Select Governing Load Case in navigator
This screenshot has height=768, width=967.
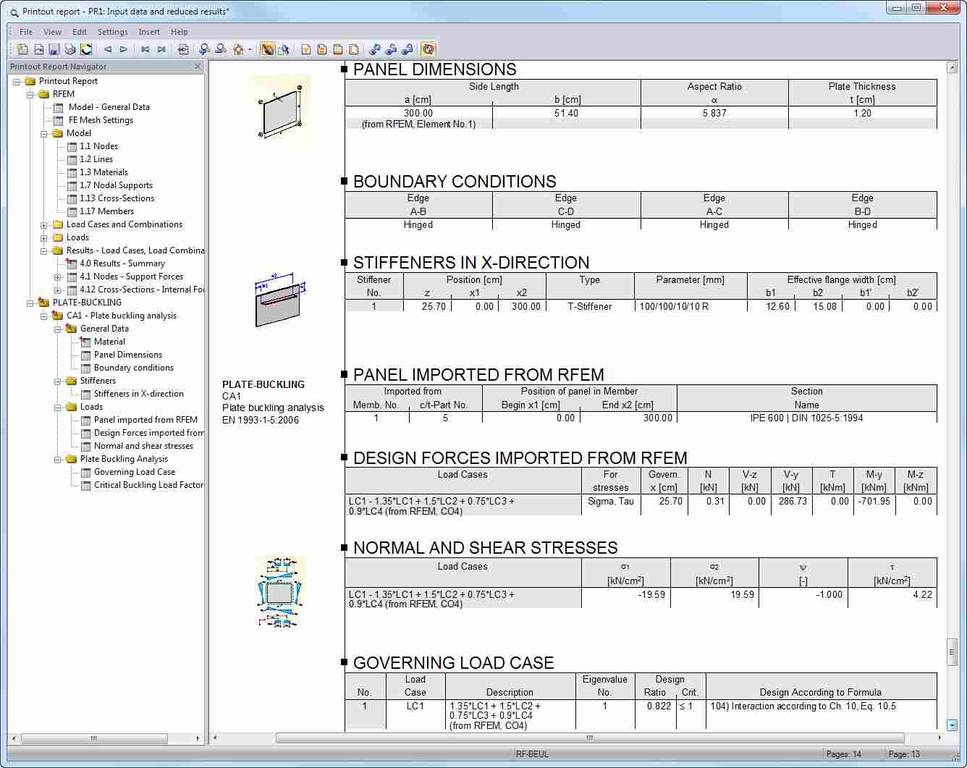(134, 472)
